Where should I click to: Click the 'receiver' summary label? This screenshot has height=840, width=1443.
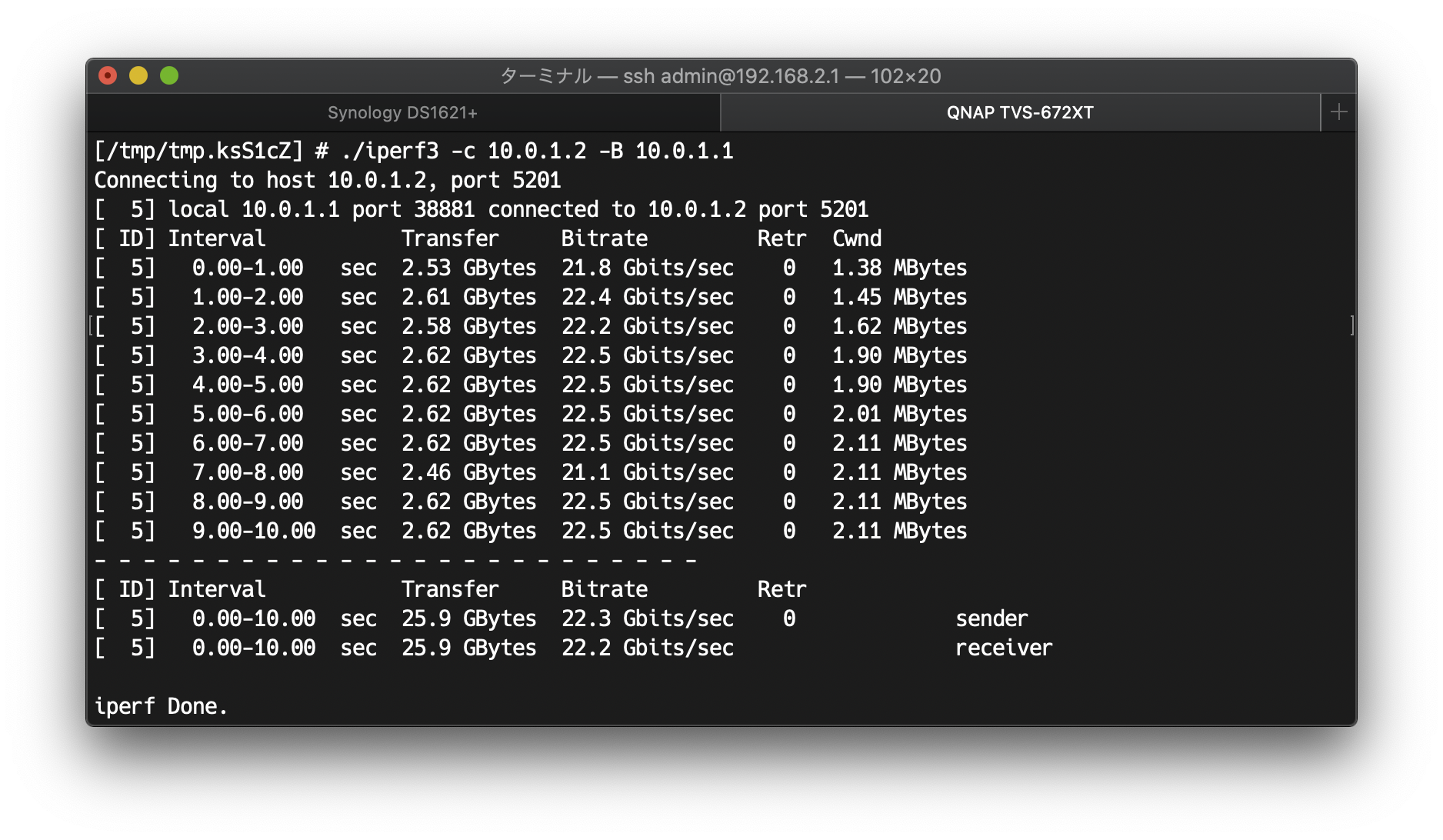point(1004,648)
